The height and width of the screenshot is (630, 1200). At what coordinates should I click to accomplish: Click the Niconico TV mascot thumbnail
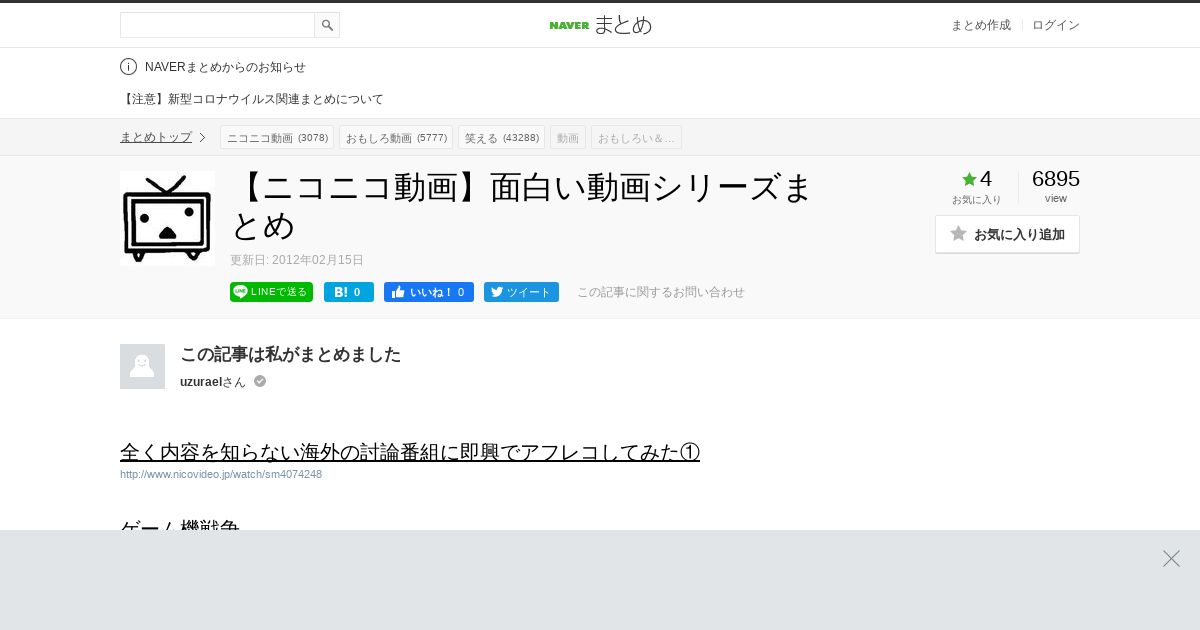click(167, 218)
